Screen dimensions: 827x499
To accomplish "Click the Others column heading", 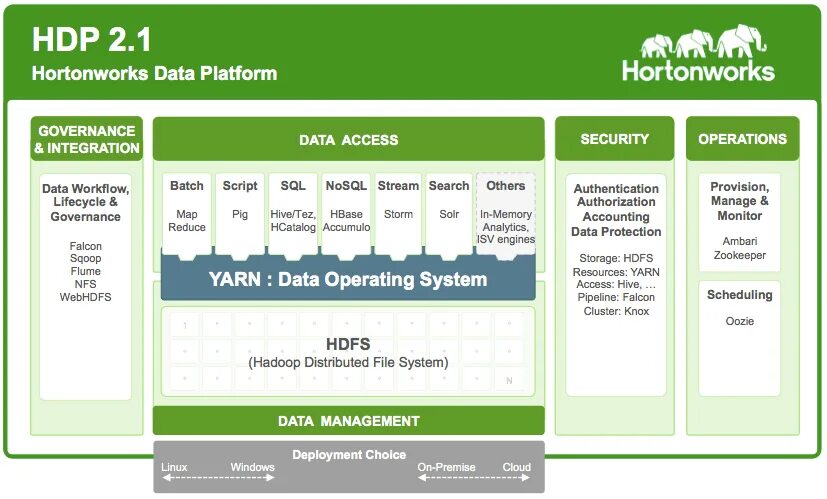I will point(506,186).
